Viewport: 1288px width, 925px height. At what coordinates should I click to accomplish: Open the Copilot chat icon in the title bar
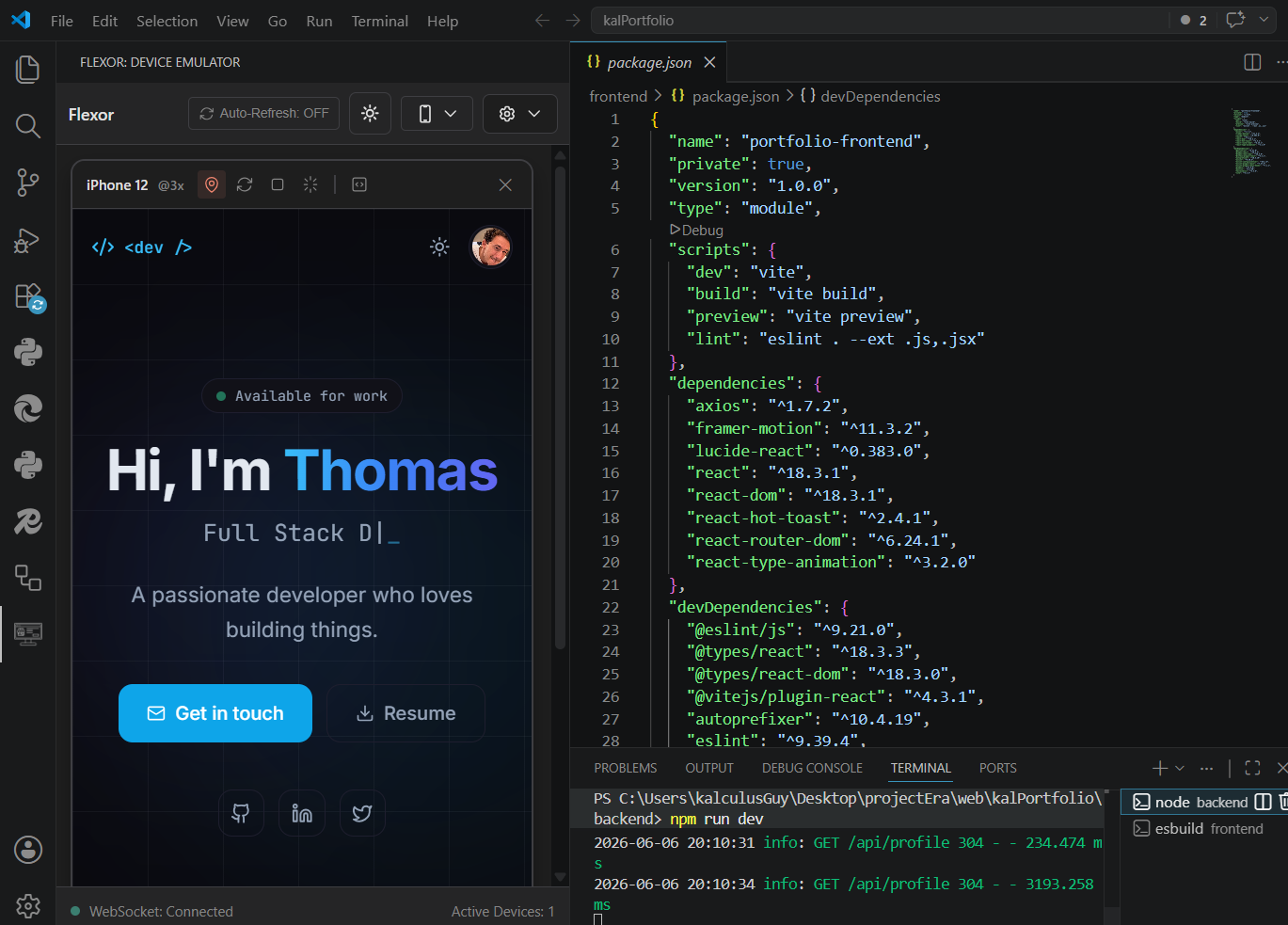pos(1235,20)
